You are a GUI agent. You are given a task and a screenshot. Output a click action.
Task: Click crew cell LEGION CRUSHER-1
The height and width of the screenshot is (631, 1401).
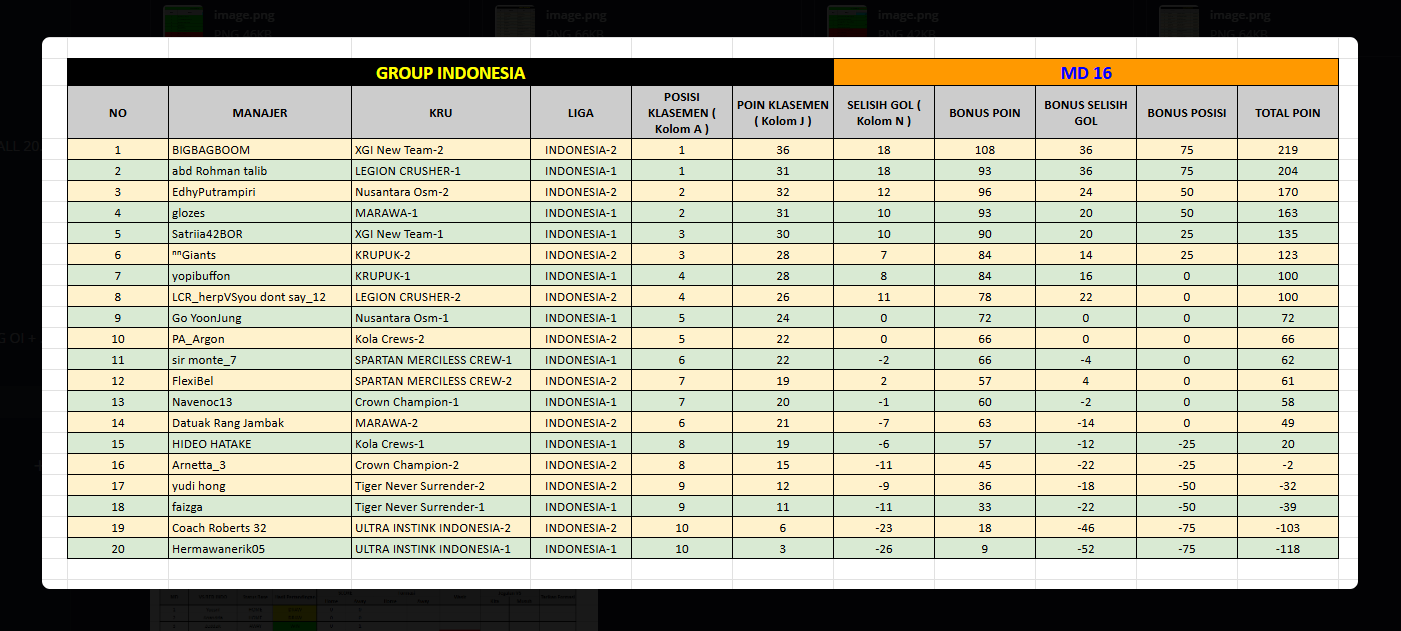[441, 171]
